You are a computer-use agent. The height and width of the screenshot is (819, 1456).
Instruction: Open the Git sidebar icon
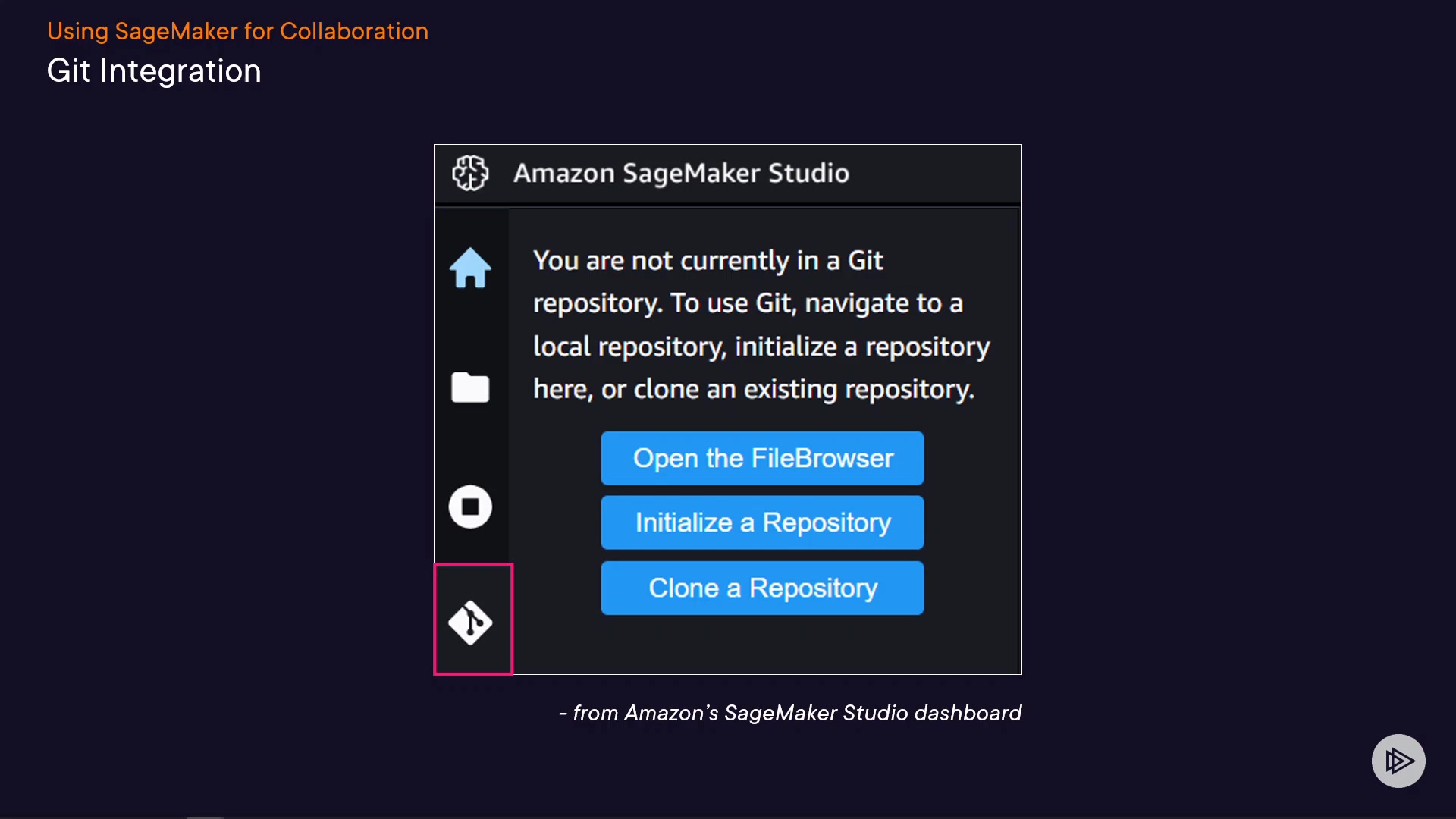click(470, 622)
